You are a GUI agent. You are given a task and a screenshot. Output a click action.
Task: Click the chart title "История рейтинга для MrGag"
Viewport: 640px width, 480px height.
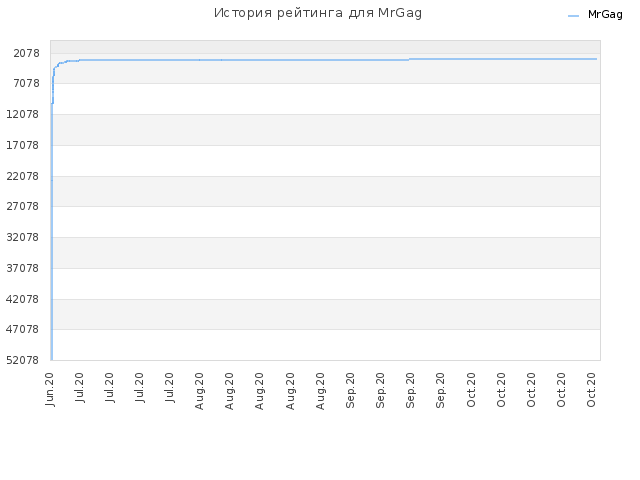point(318,13)
